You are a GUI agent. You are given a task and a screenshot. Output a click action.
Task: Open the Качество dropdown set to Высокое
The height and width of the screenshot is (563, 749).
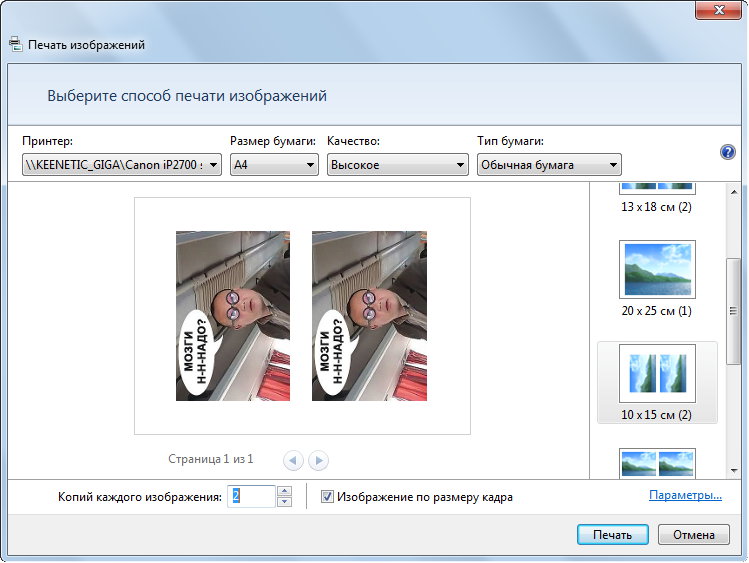coord(397,165)
